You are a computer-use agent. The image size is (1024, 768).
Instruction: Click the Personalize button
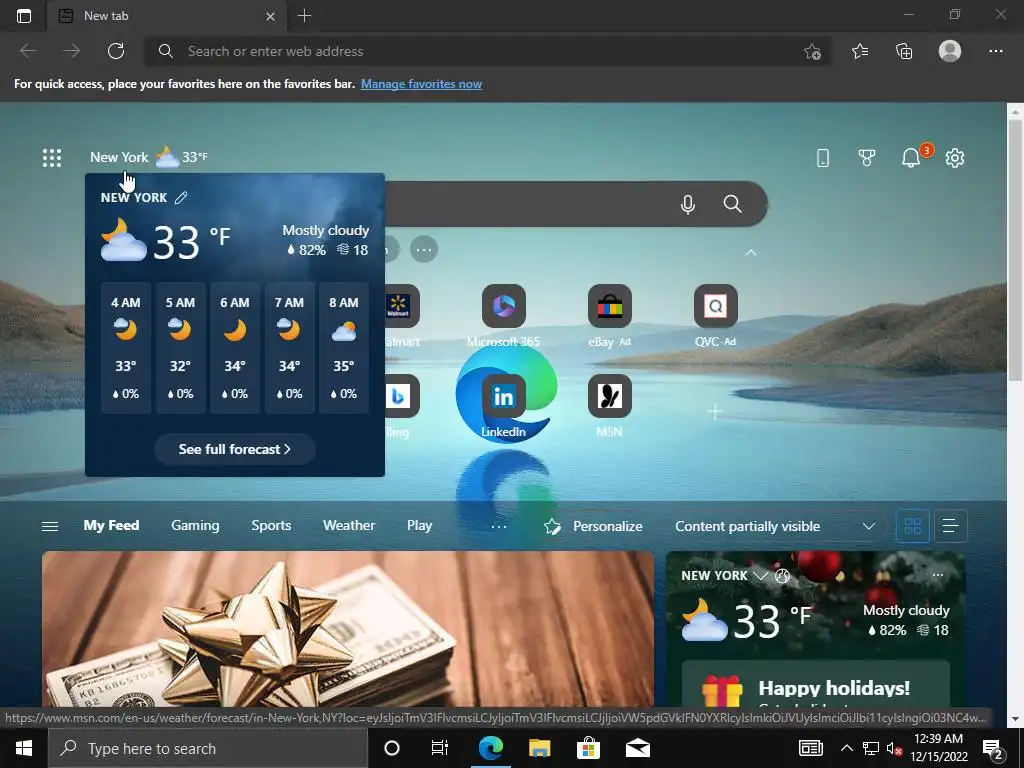(x=593, y=526)
